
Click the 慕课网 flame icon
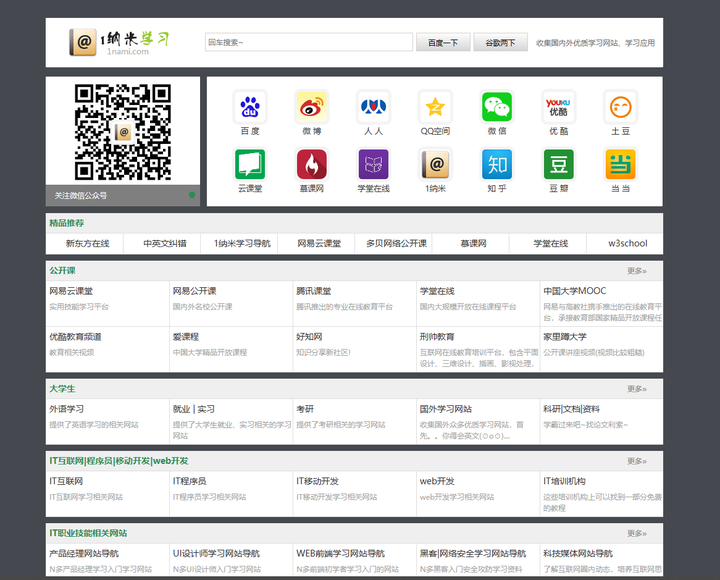click(312, 164)
